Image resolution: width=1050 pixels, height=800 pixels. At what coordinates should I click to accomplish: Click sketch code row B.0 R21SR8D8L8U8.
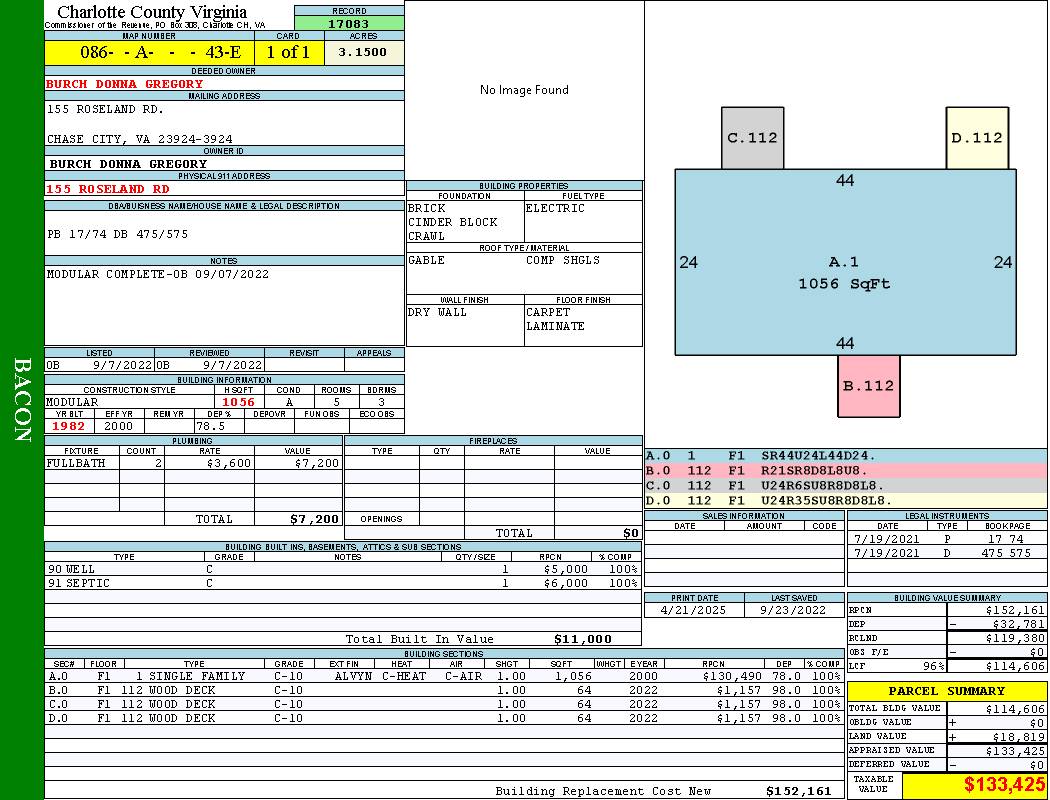coord(846,471)
